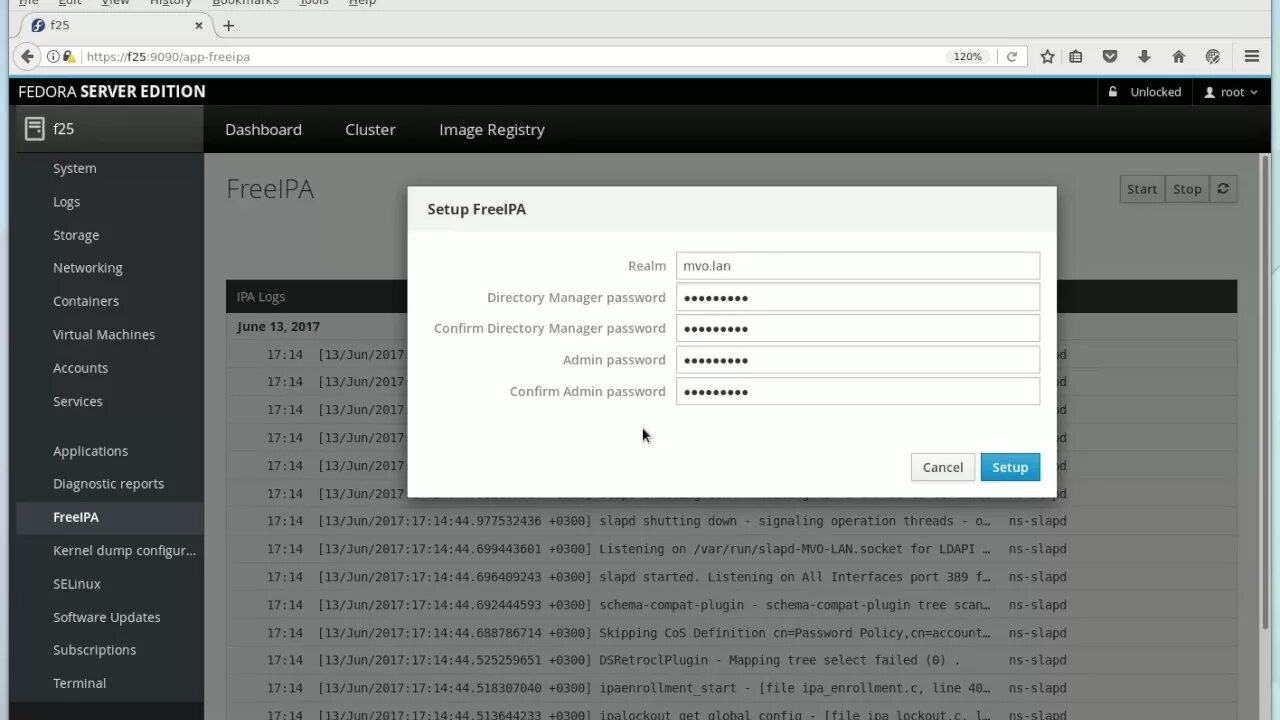Click the site security warning icon
This screenshot has width=1280, height=720.
68,57
